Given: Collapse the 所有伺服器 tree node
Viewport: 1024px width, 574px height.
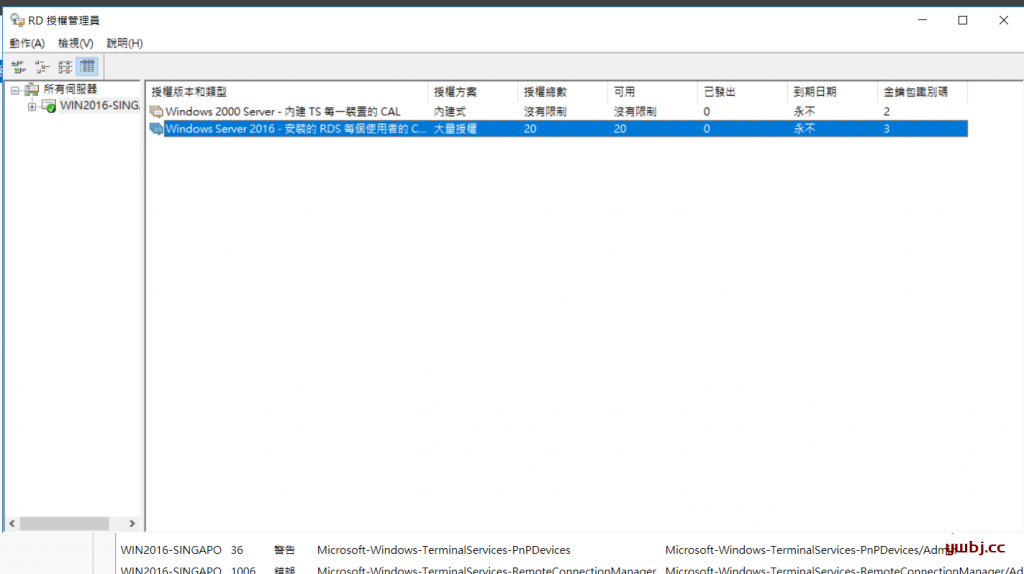Looking at the screenshot, I should point(15,90).
